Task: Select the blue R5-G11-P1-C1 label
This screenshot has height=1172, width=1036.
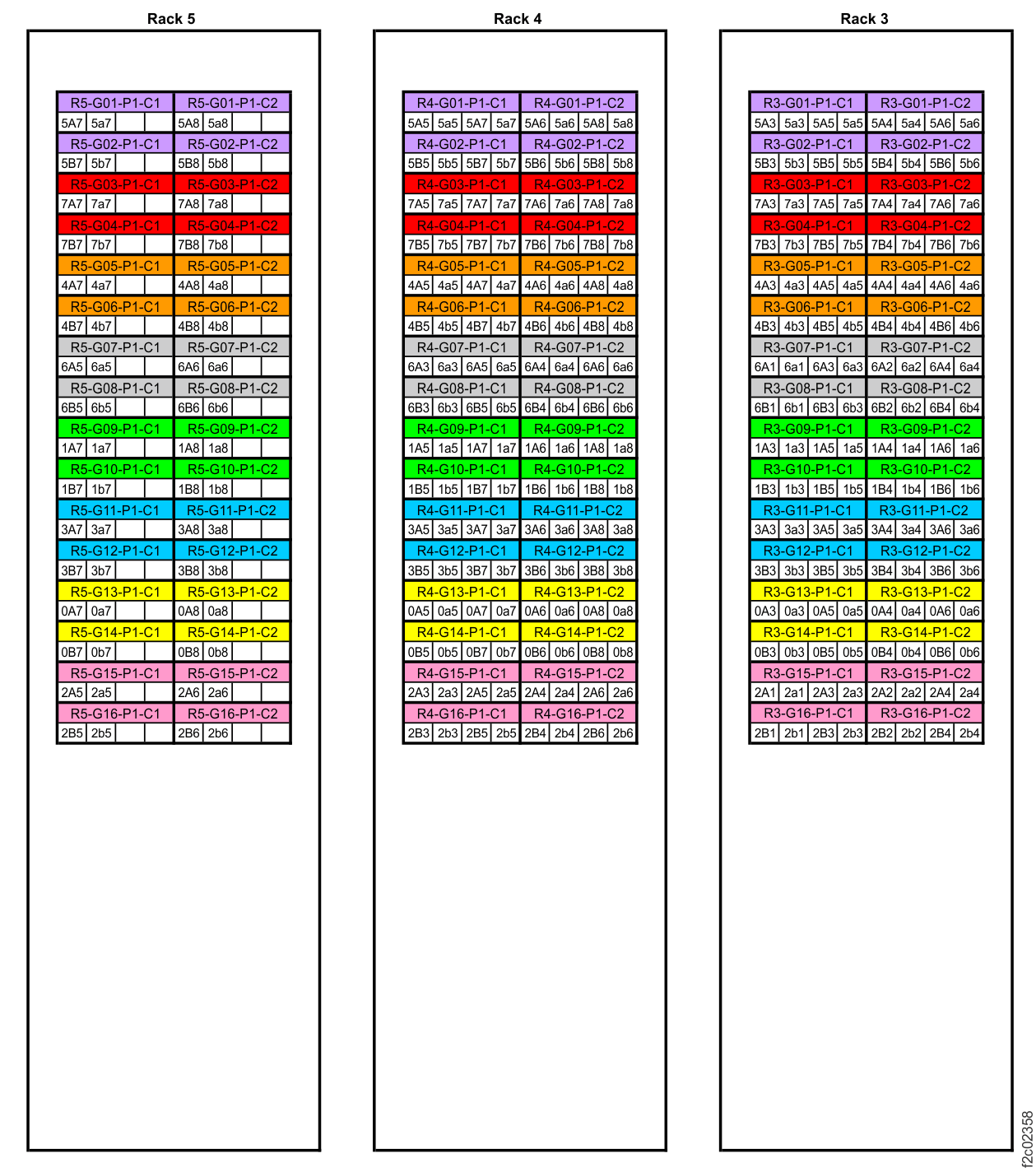Action: click(114, 509)
